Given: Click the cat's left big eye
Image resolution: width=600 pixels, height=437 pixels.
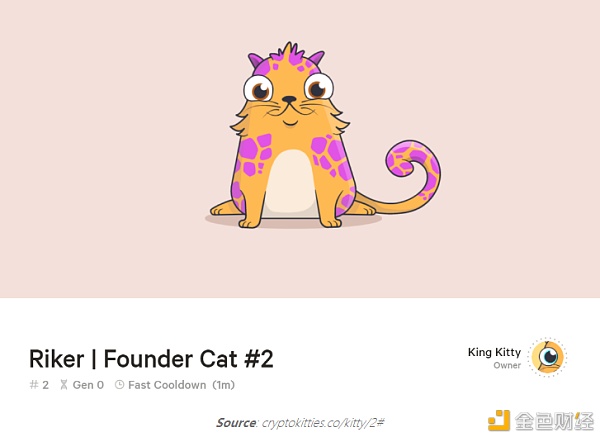Looking at the screenshot, I should [259, 89].
